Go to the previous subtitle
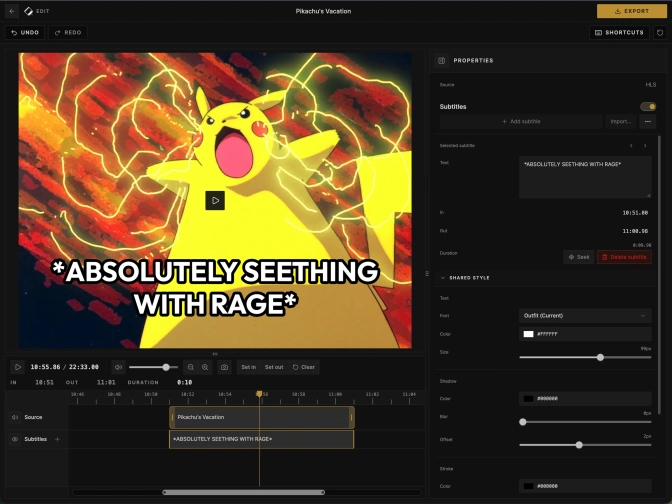The image size is (672, 504). pos(631,146)
